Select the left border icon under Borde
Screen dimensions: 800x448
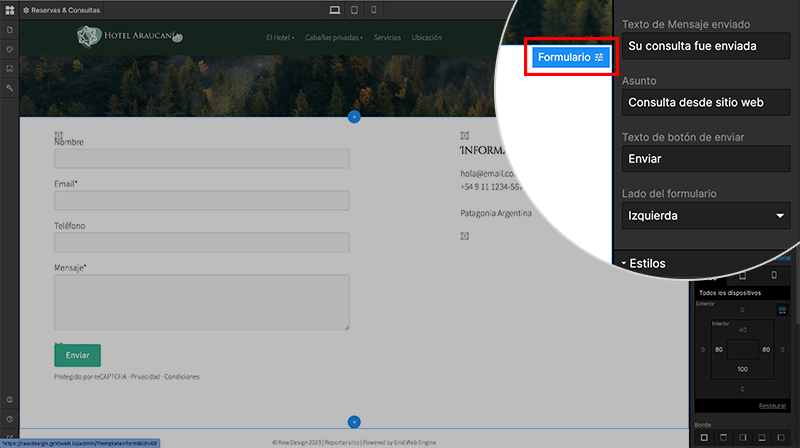[781, 437]
